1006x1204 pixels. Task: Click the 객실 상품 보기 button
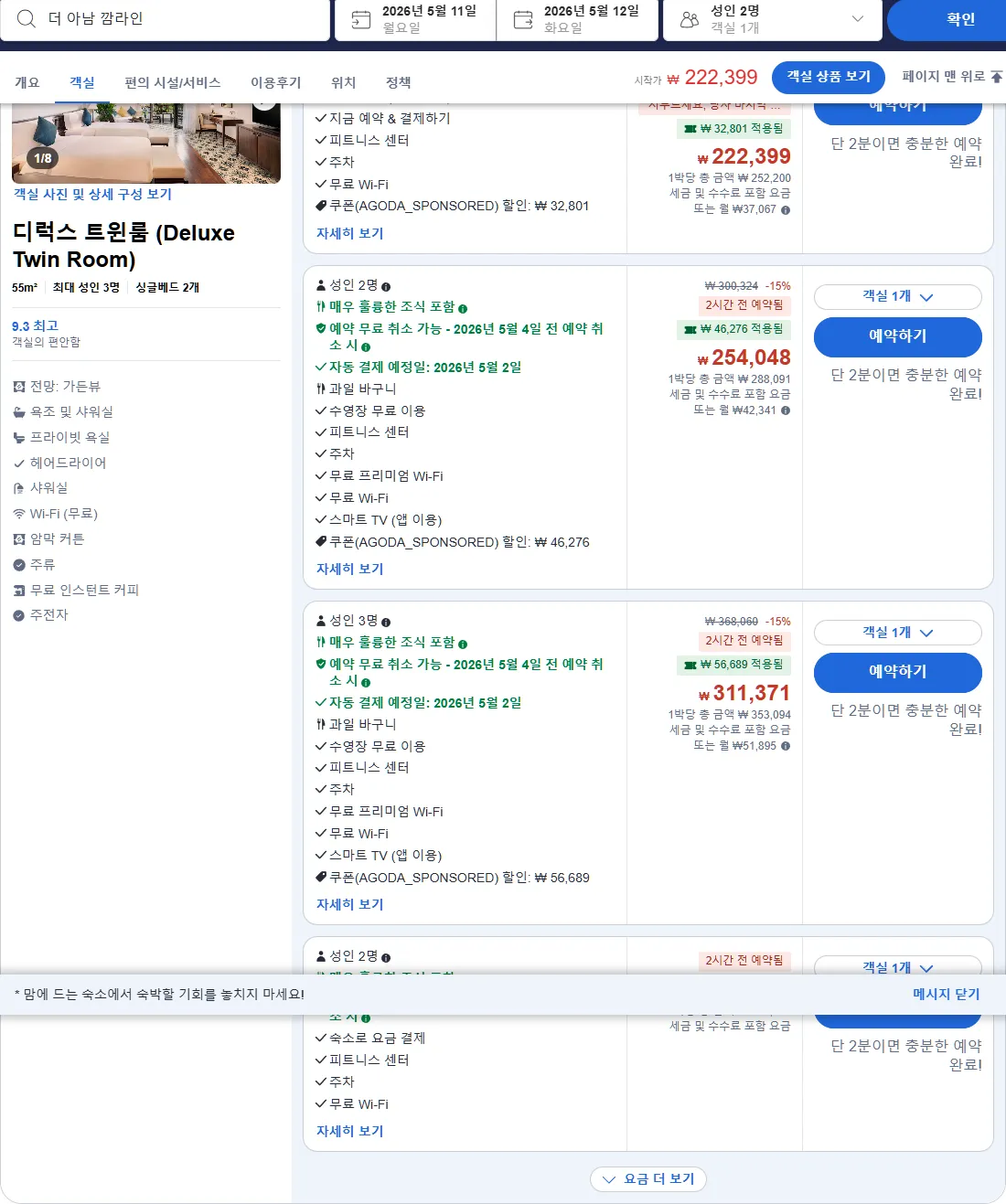829,77
